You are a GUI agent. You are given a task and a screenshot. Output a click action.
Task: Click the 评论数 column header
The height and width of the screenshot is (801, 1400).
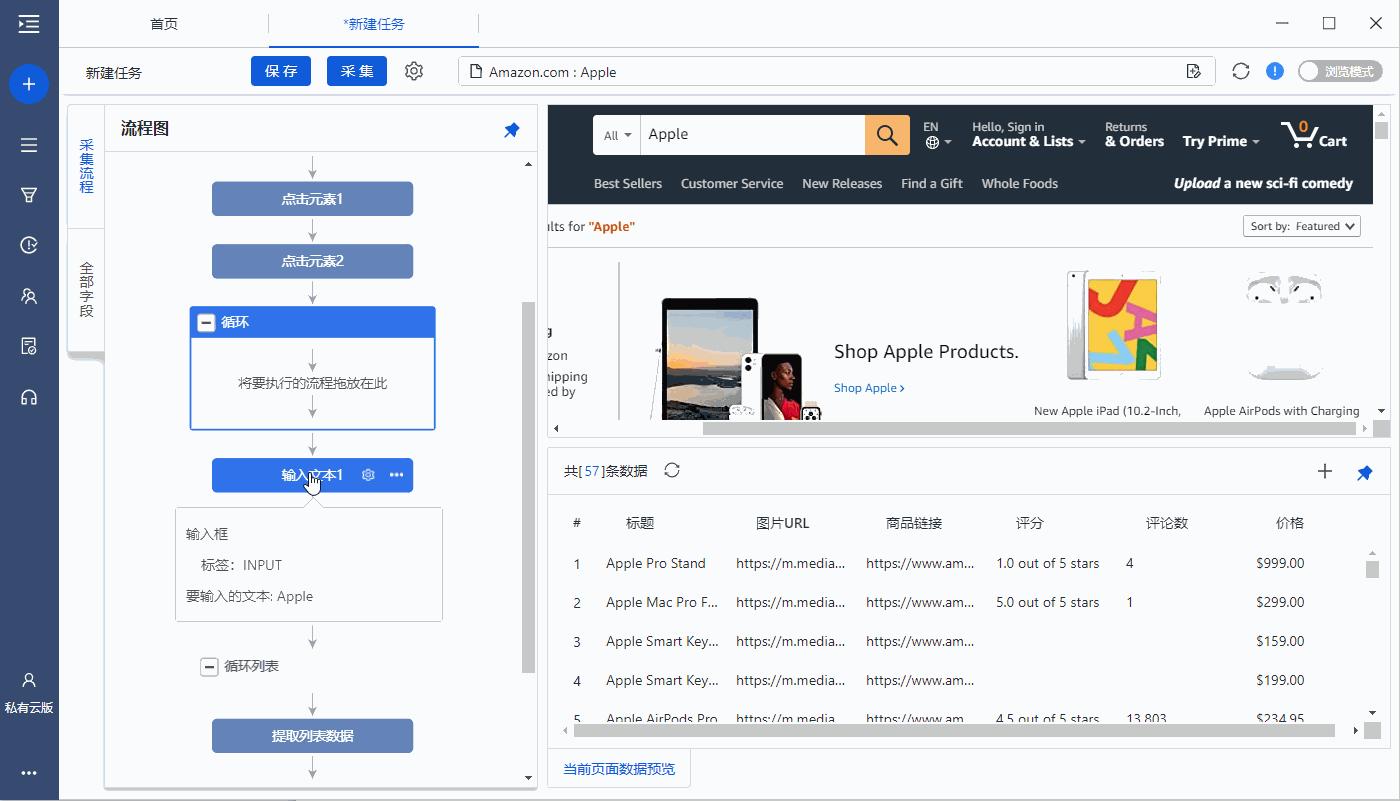click(1167, 523)
